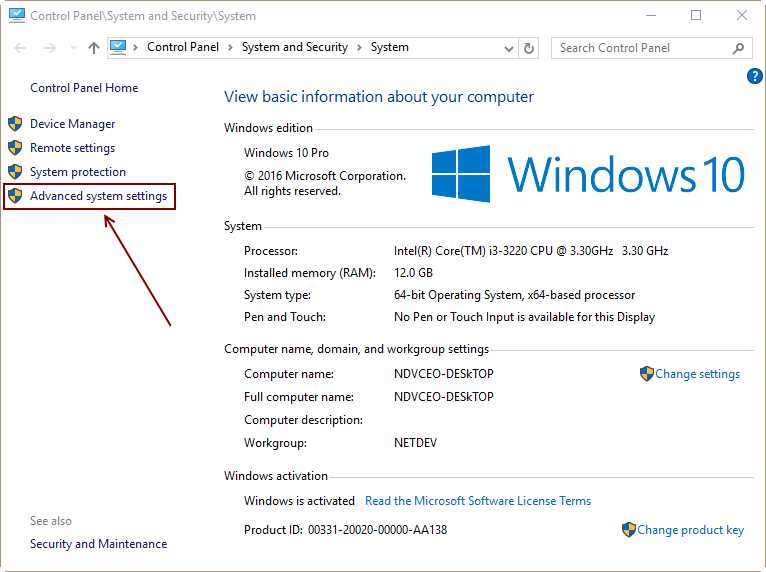The image size is (766, 572).
Task: Select System and Security breadcrumb
Action: point(295,47)
